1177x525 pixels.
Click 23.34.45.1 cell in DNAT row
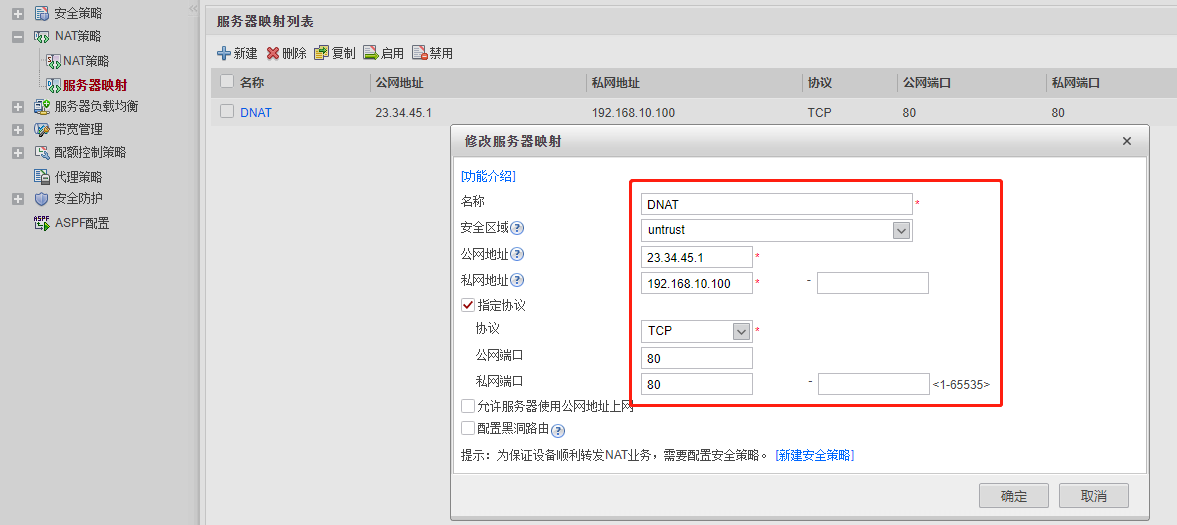(403, 113)
